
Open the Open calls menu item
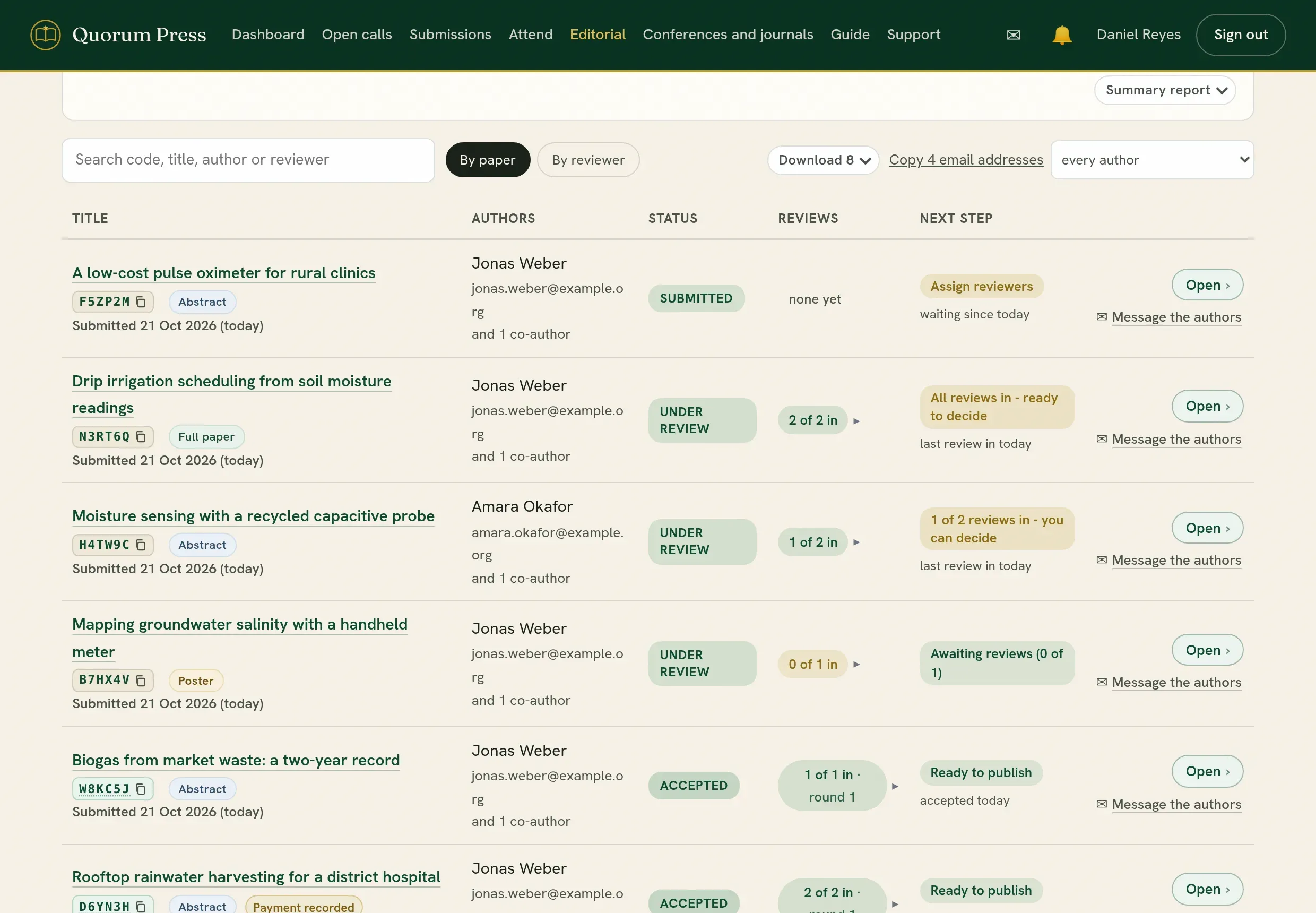(357, 35)
